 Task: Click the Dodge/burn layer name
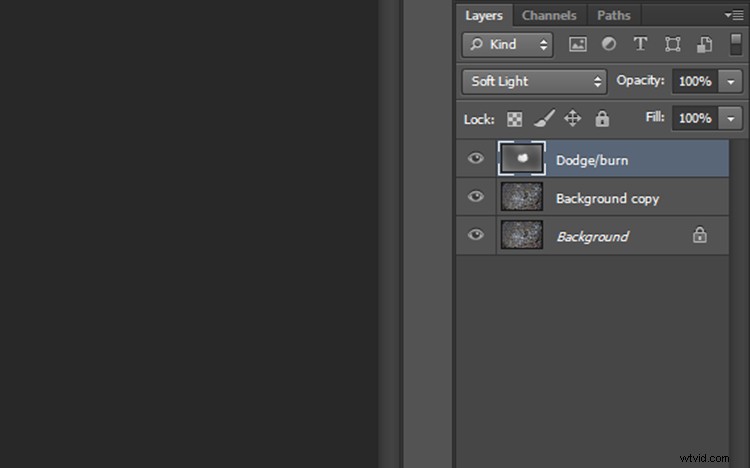point(592,160)
